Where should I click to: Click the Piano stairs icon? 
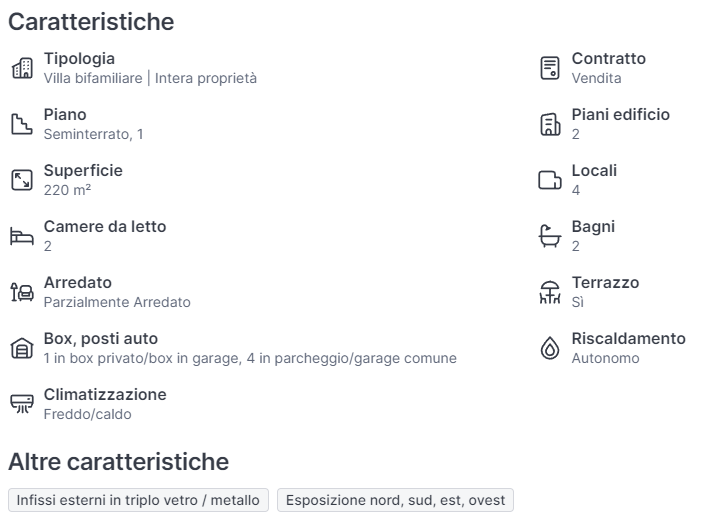point(21,124)
